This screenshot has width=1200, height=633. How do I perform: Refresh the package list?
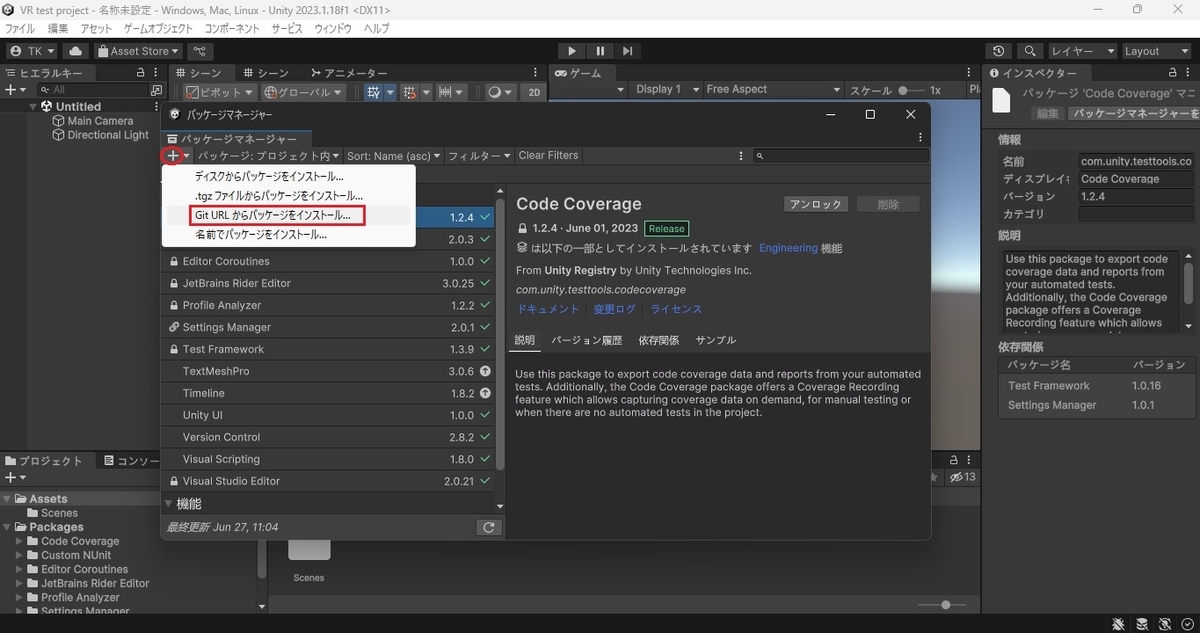pyautogui.click(x=488, y=528)
